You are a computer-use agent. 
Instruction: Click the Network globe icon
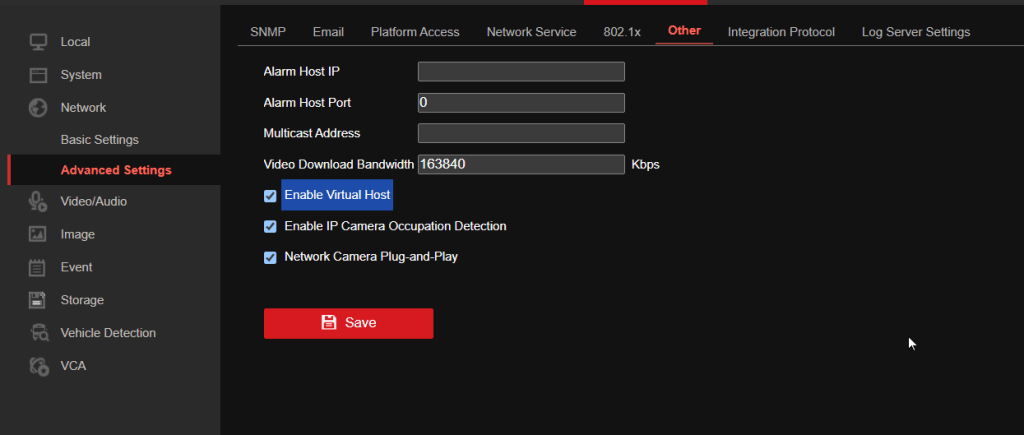(38, 107)
